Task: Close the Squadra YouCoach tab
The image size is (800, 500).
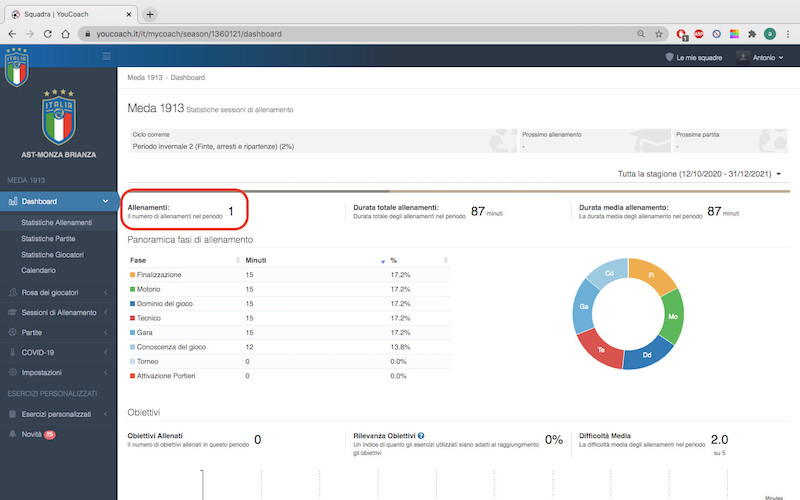Action: click(129, 14)
